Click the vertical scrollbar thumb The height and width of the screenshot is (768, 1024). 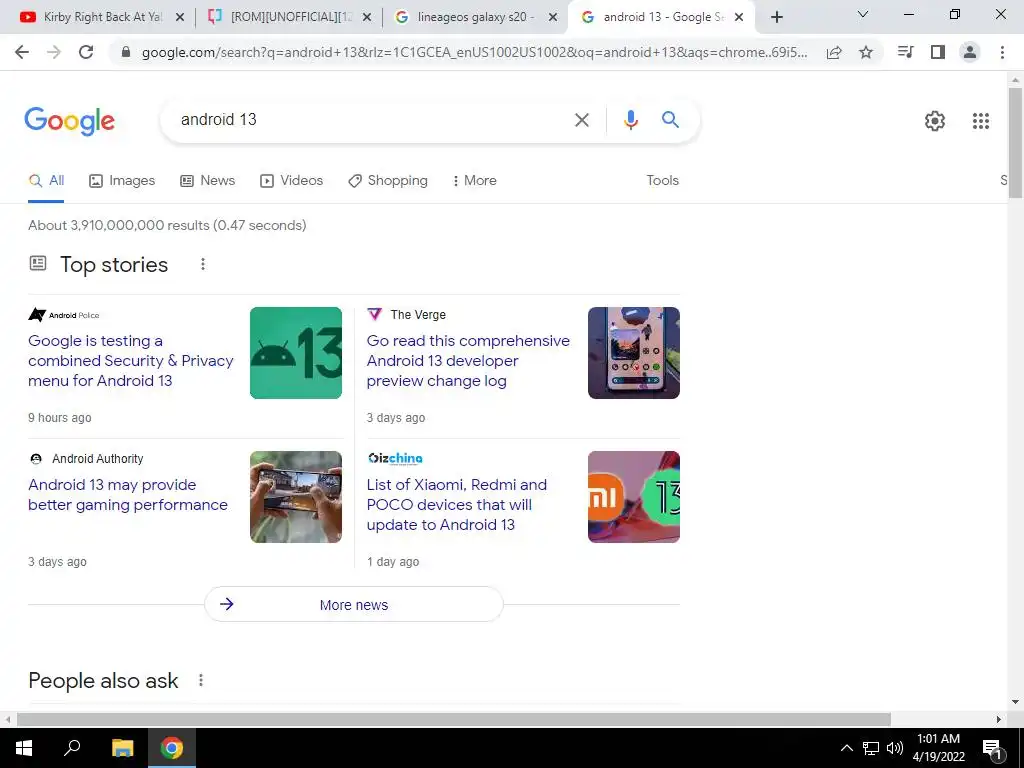tap(1015, 142)
